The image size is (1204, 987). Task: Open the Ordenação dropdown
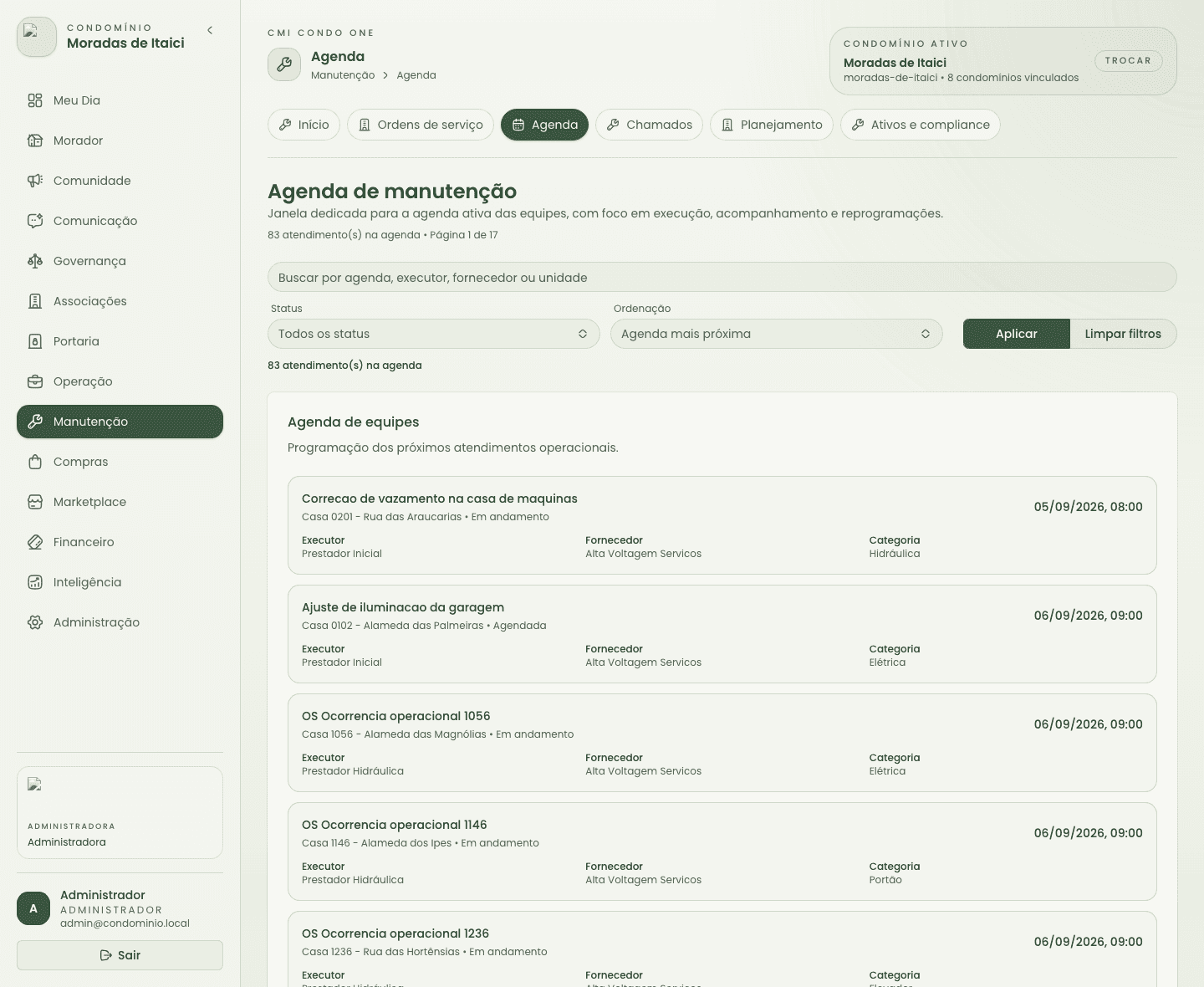click(777, 334)
